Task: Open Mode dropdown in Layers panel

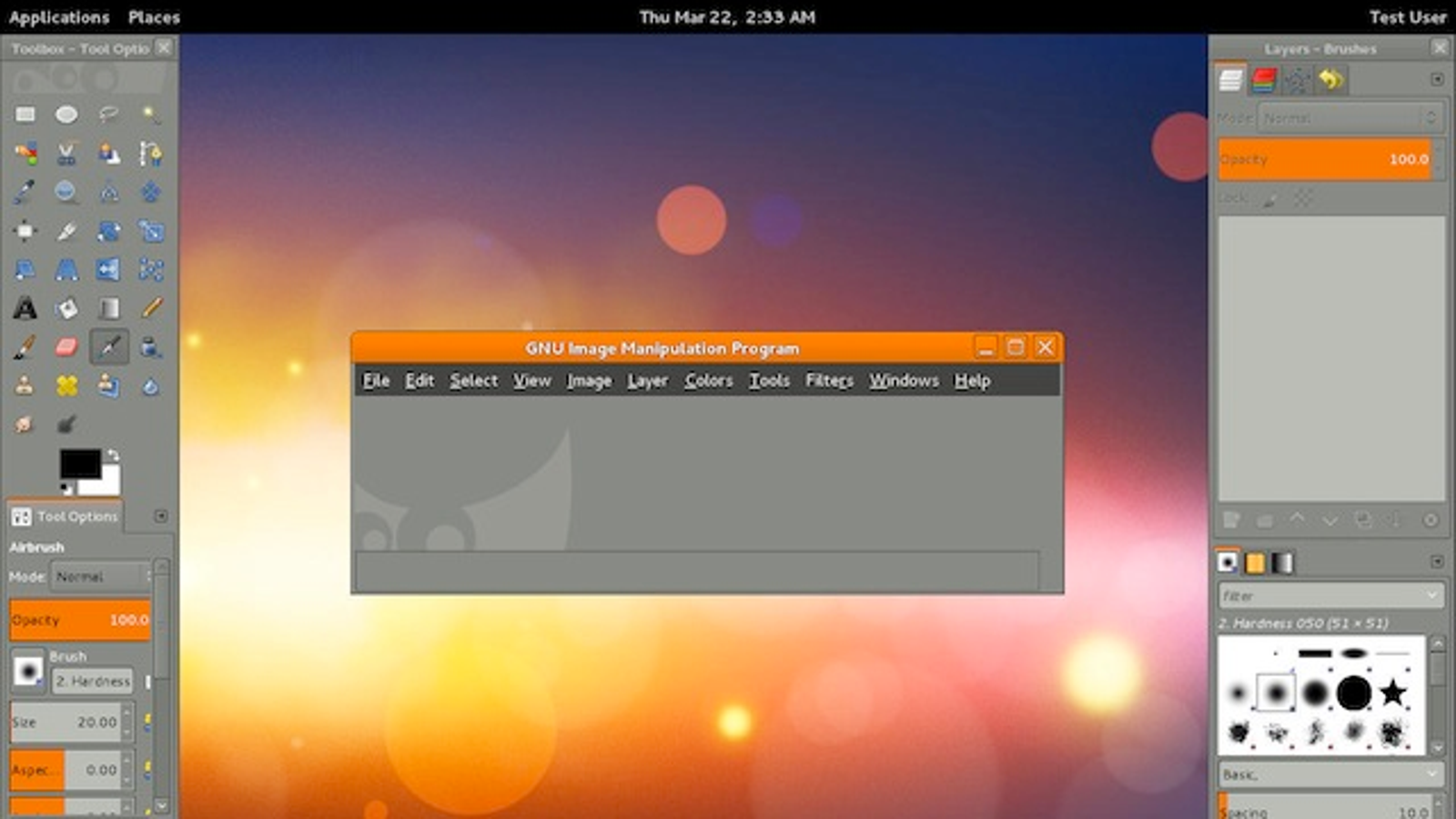Action: (x=1350, y=118)
